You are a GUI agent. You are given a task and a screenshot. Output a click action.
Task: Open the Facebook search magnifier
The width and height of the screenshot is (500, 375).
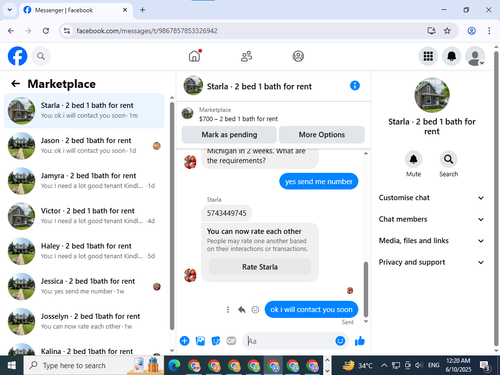click(x=41, y=56)
